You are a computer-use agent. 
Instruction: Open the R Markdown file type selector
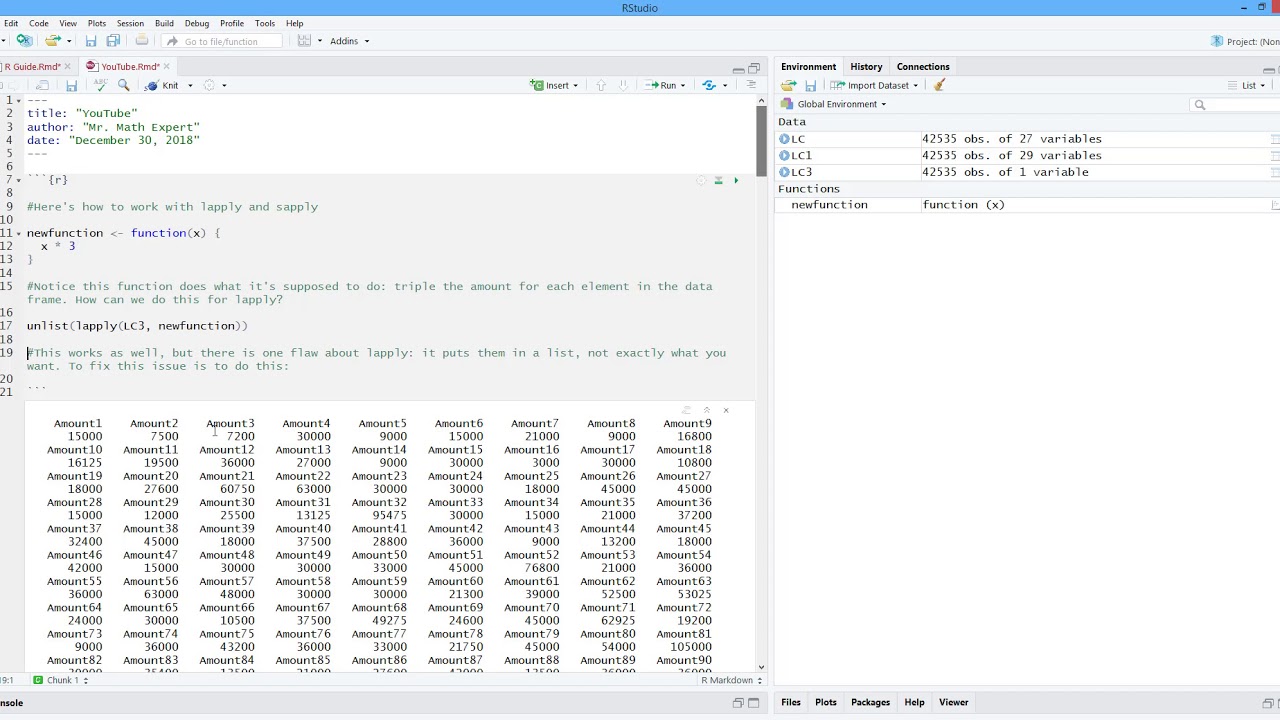pyautogui.click(x=731, y=680)
